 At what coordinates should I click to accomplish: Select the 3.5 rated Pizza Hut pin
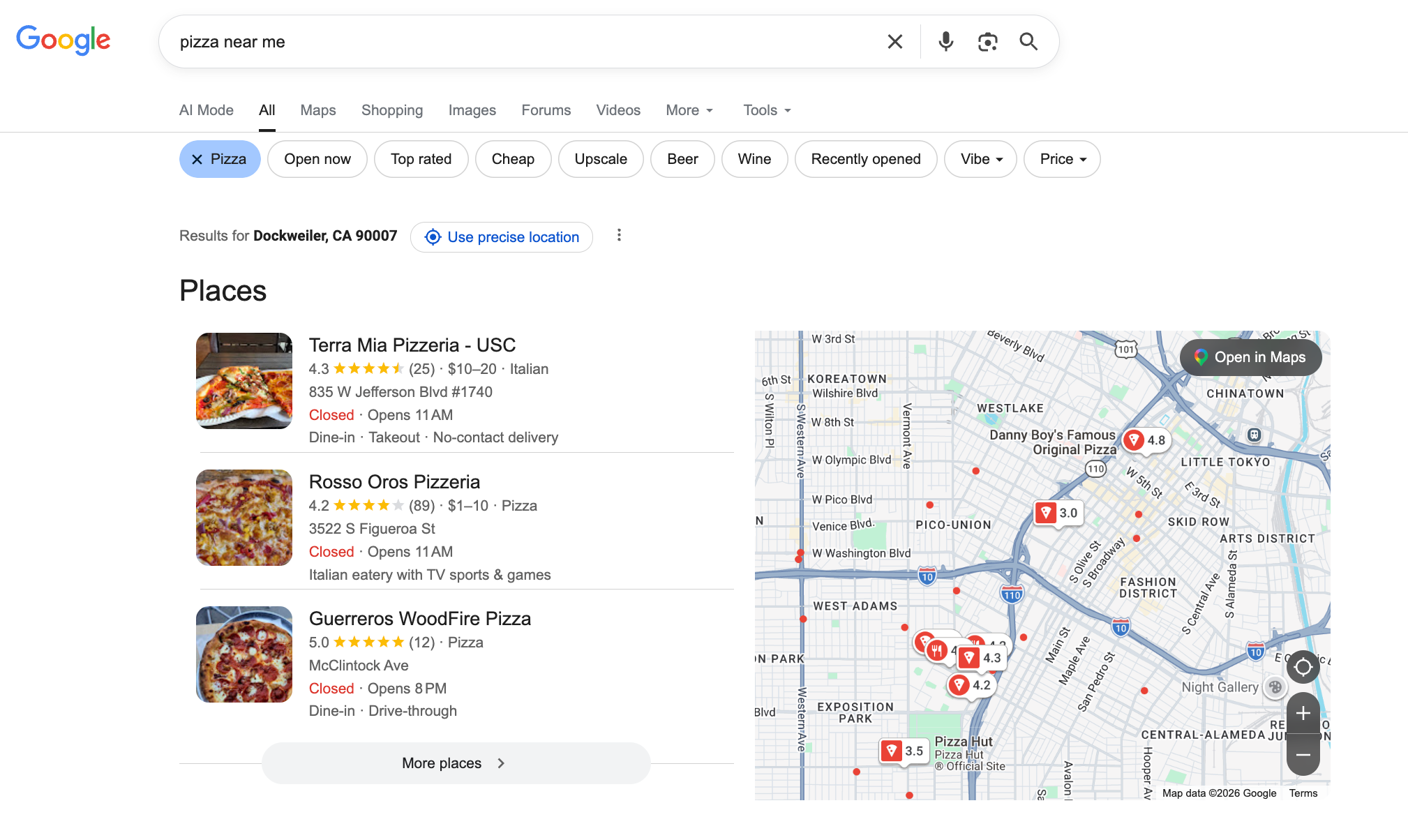[904, 751]
